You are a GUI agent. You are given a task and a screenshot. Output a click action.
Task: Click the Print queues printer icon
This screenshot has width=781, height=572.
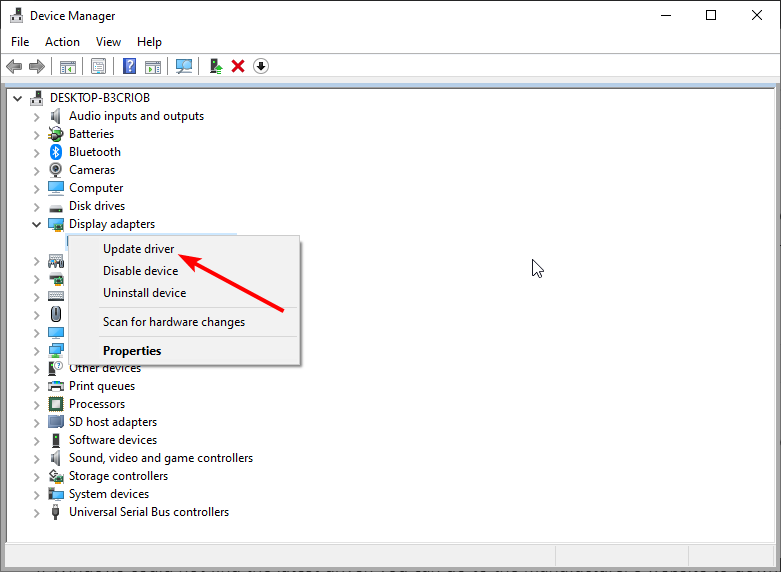pos(56,386)
